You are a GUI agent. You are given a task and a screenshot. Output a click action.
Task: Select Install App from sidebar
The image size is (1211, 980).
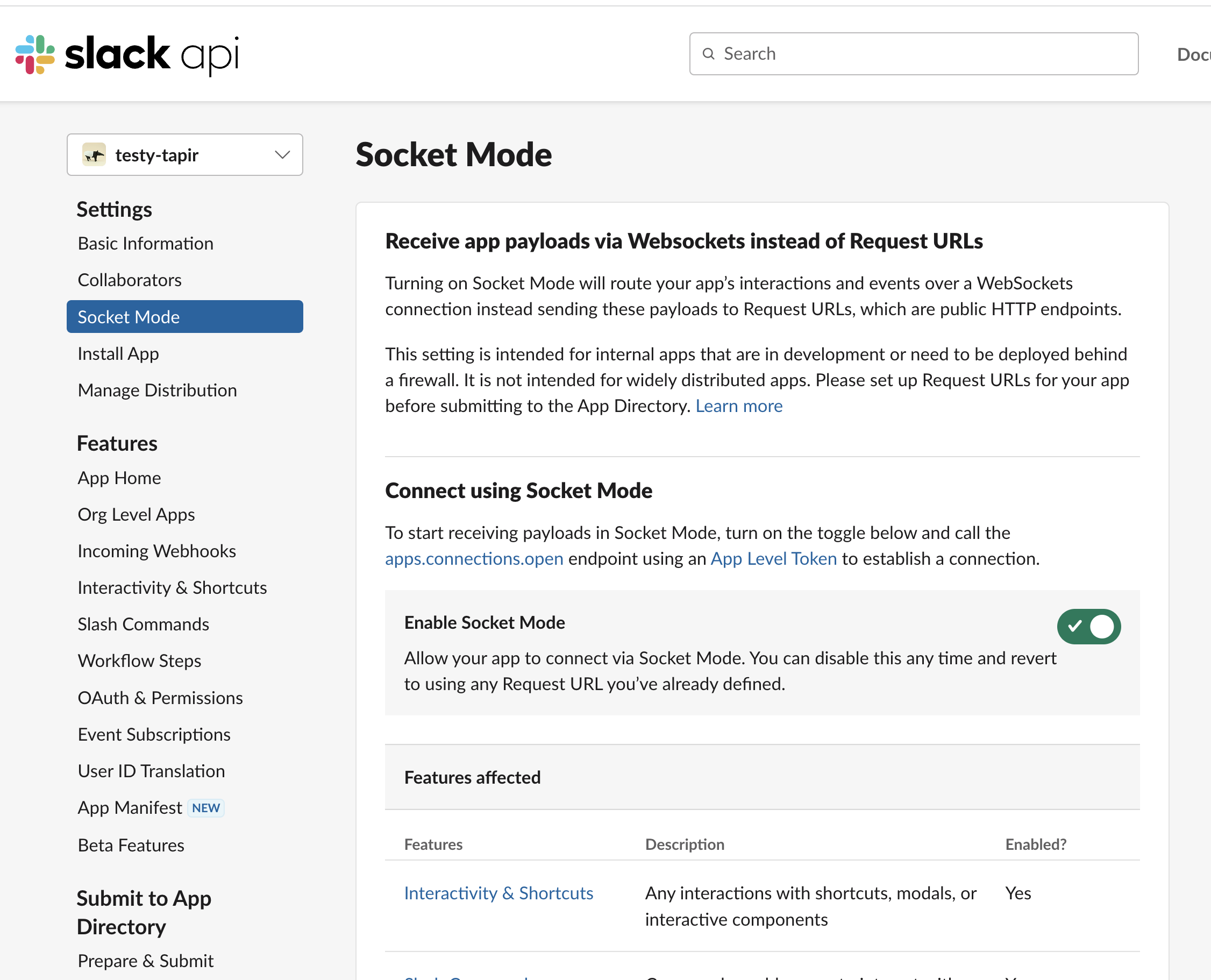[x=118, y=353]
